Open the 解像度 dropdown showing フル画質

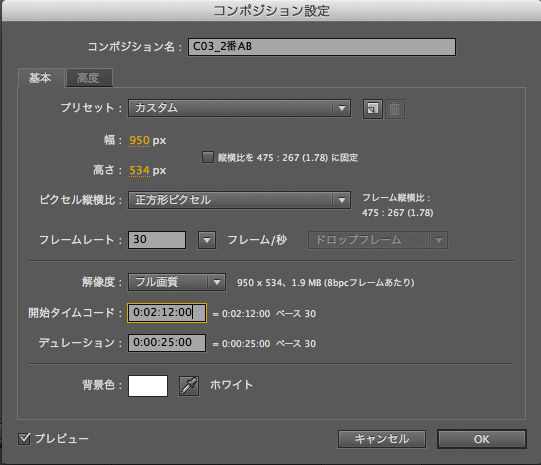[x=177, y=282]
